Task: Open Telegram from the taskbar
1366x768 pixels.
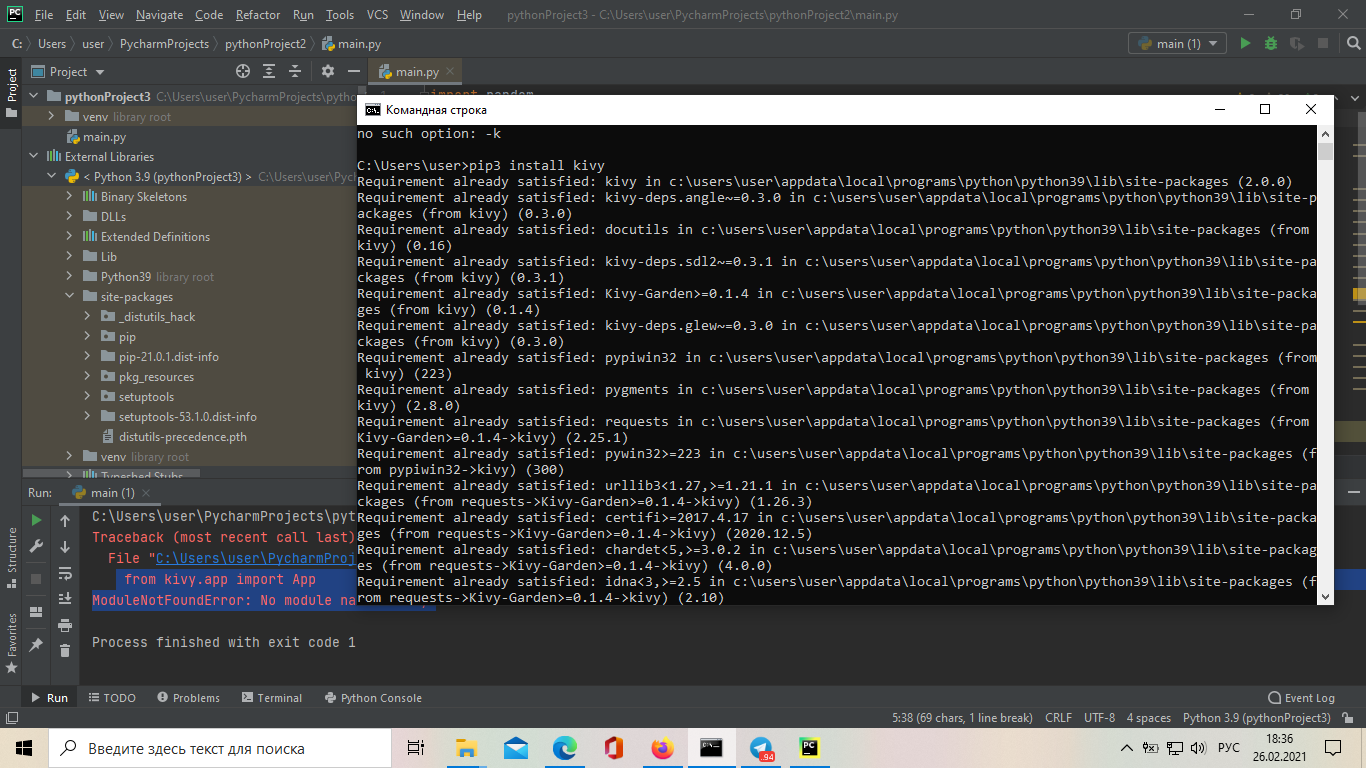Action: 761,748
